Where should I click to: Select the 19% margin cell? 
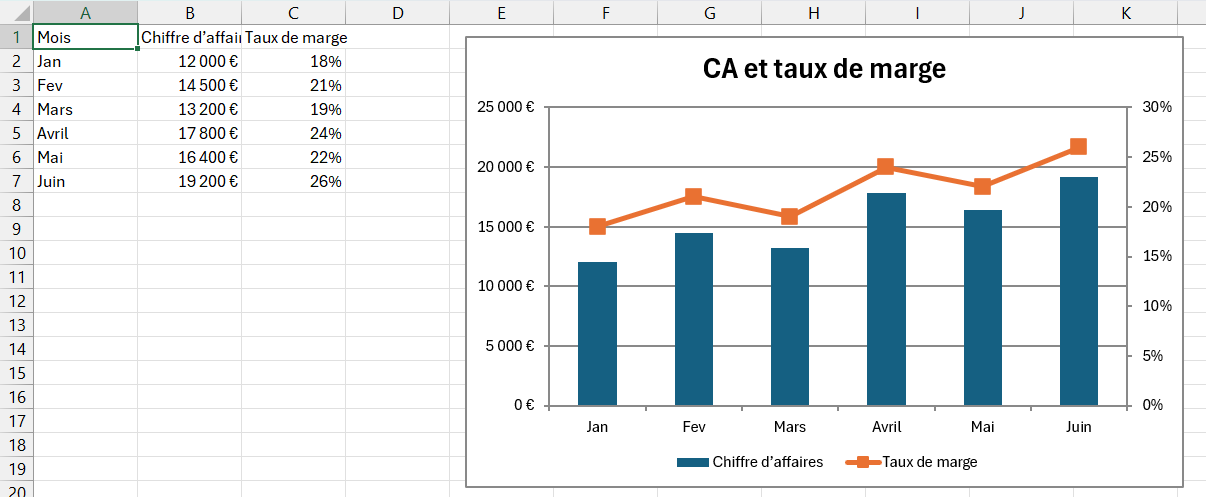294,109
